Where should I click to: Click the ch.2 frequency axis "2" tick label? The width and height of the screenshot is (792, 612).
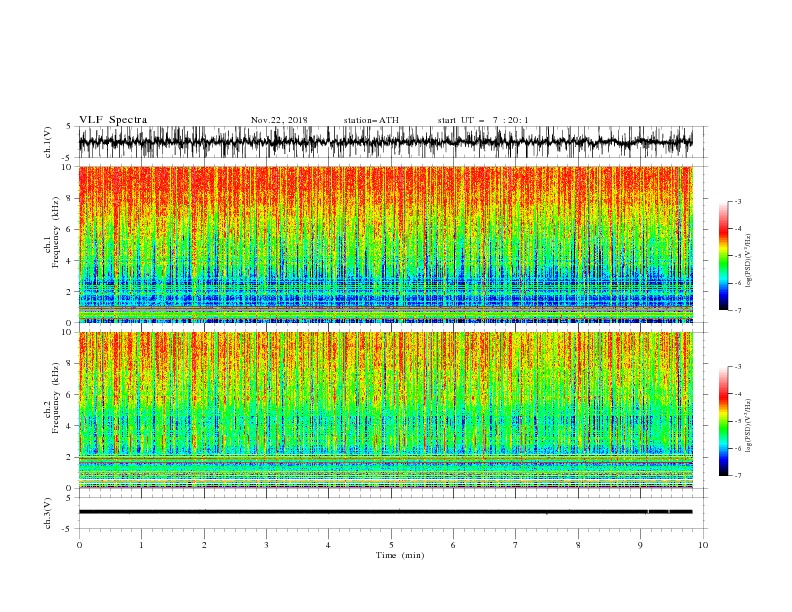[70, 457]
